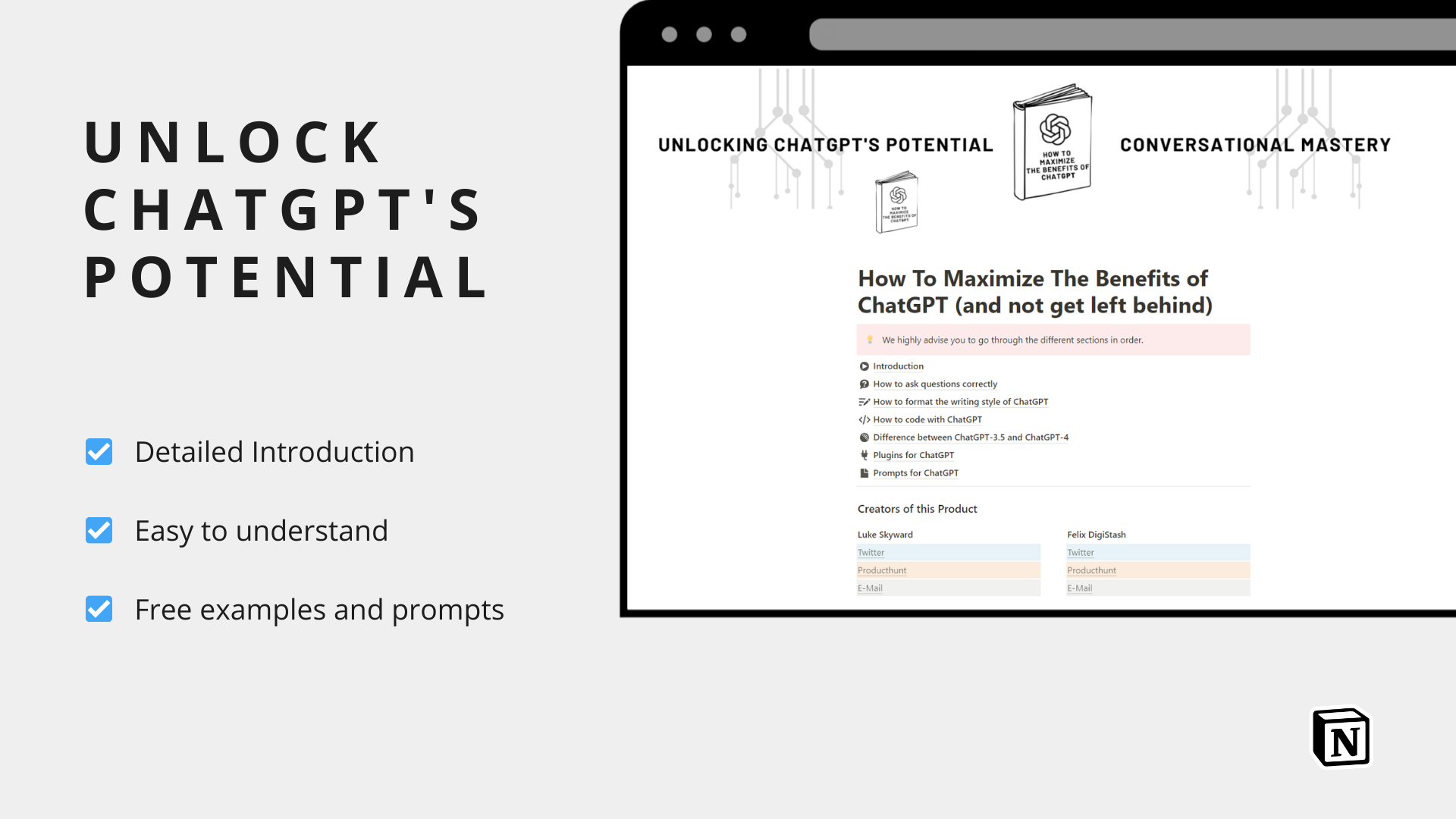Toggle the Detailed Introduction checkbox
Screen dimensions: 1456x819
click(99, 452)
